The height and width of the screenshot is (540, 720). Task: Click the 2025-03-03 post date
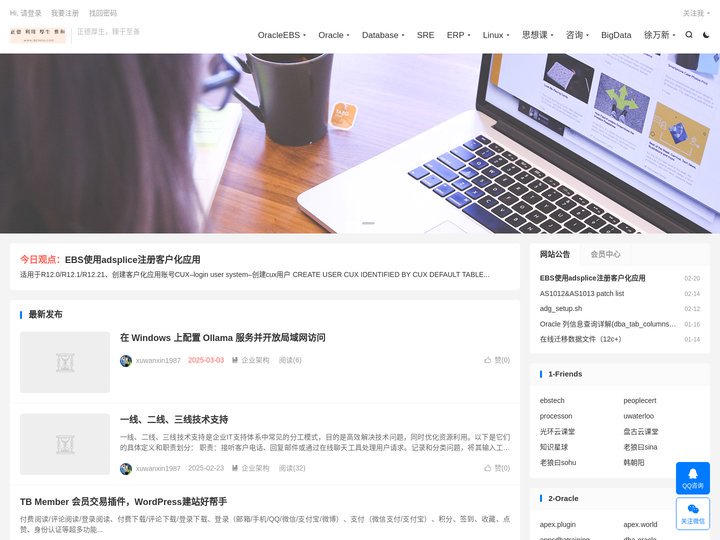[x=206, y=360]
